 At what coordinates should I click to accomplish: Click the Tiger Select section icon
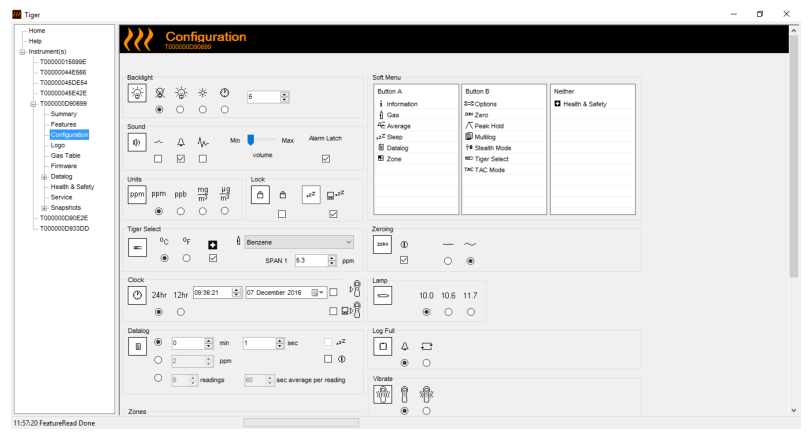coord(137,247)
